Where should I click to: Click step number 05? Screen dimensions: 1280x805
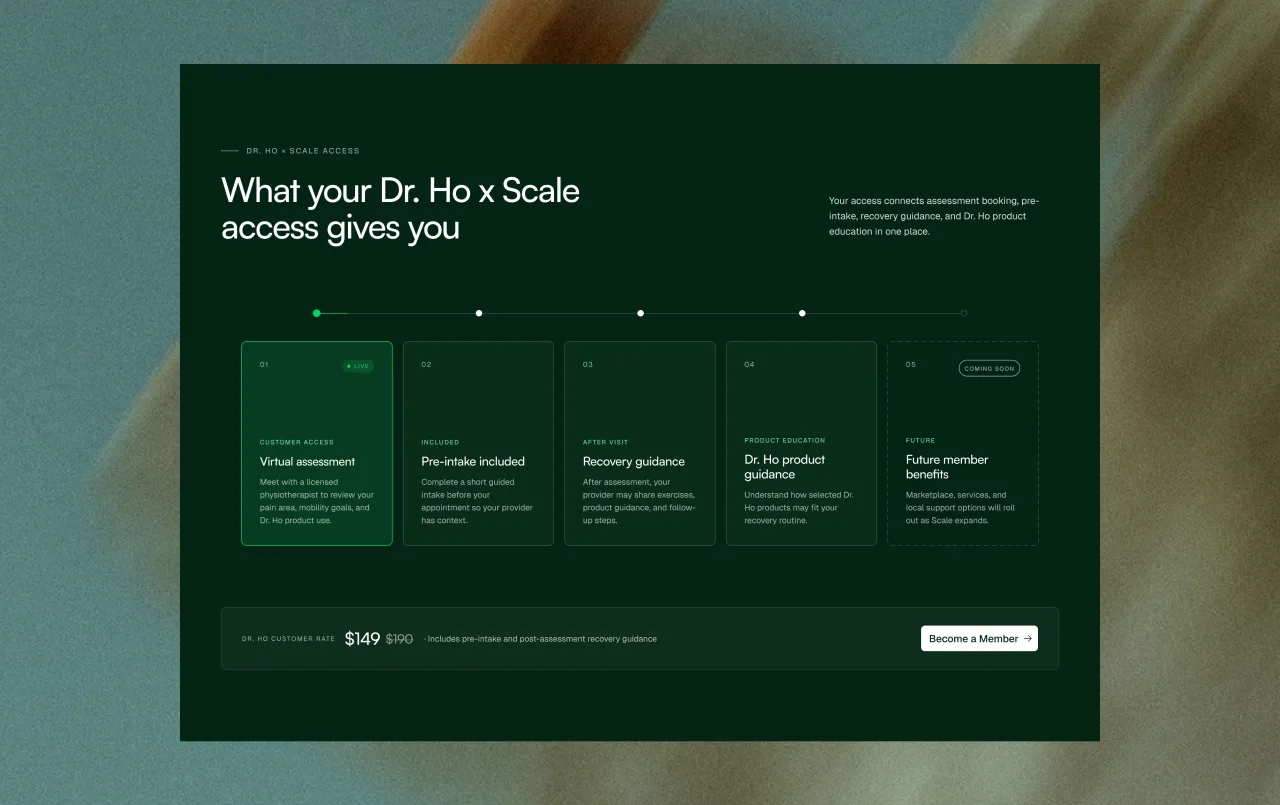click(x=911, y=364)
